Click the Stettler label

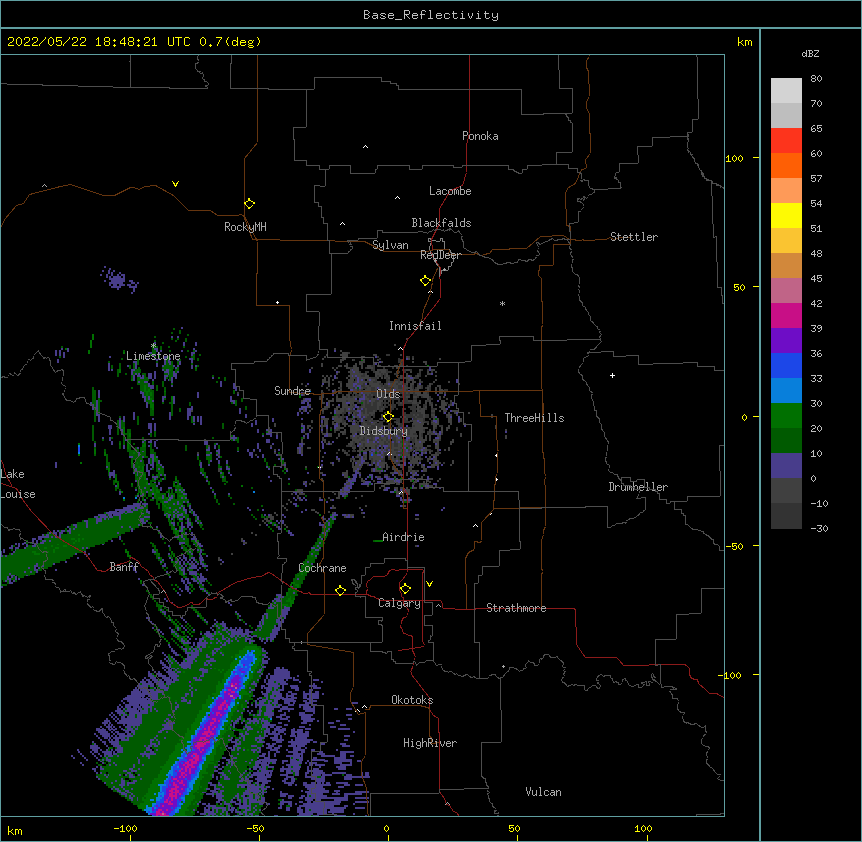[634, 237]
